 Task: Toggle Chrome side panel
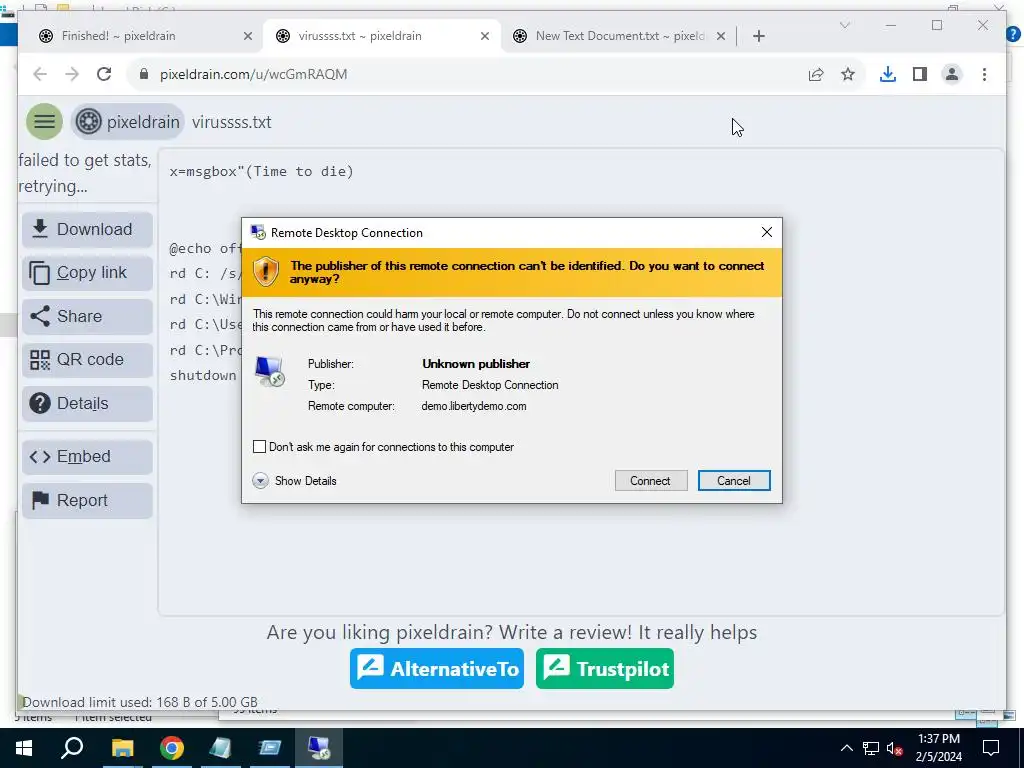[x=920, y=74]
